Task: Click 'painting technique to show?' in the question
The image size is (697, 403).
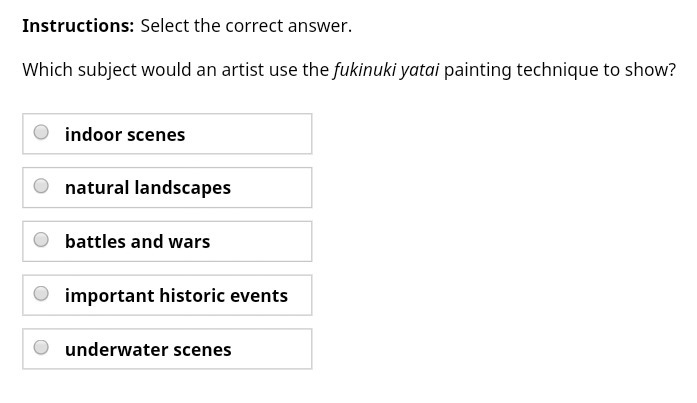Action: pyautogui.click(x=560, y=71)
